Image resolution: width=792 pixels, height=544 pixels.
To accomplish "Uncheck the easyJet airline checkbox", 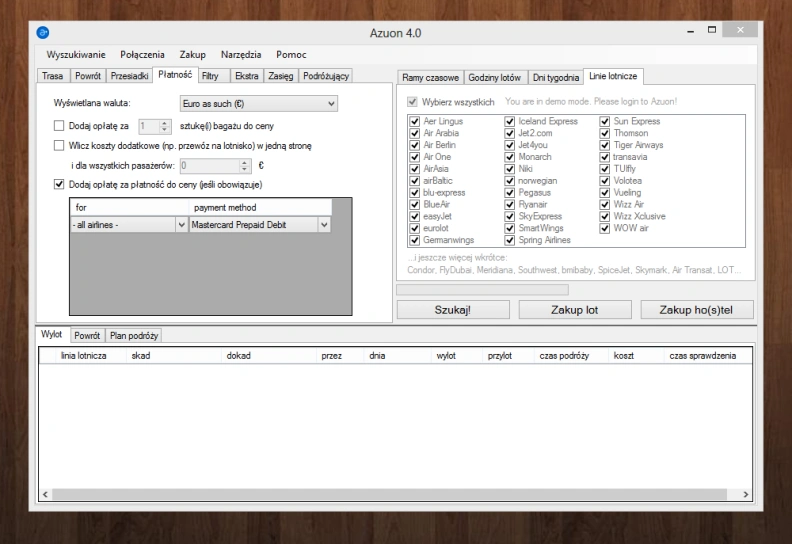I will [x=415, y=216].
